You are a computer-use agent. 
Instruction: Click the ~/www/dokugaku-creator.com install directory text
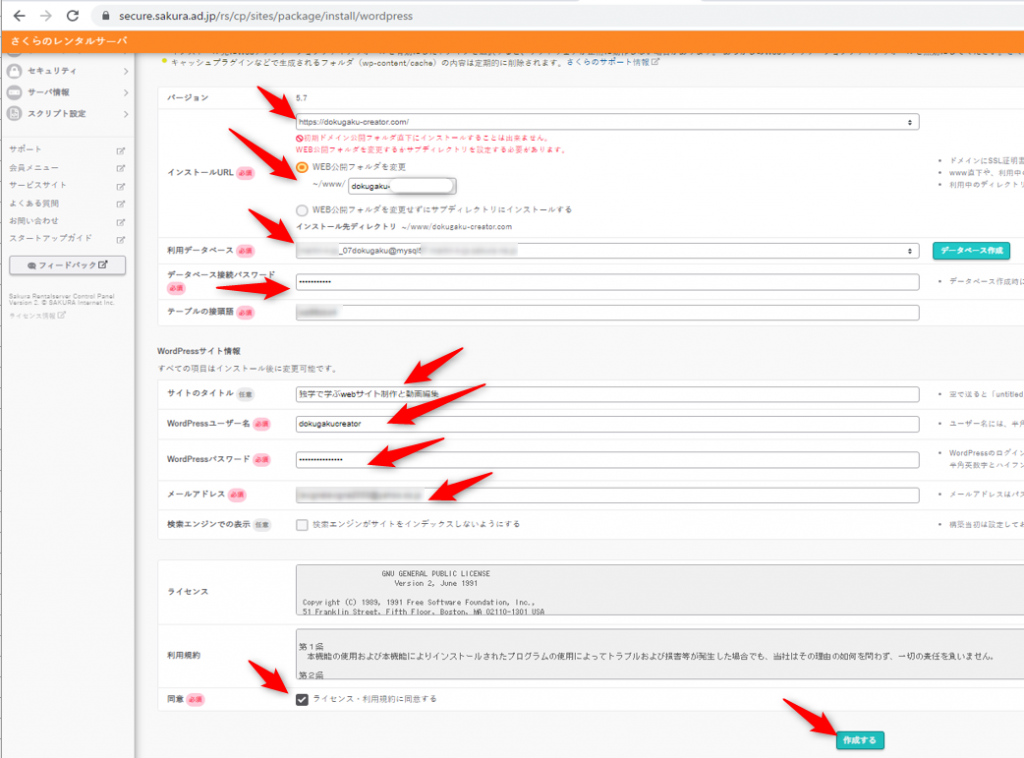456,227
